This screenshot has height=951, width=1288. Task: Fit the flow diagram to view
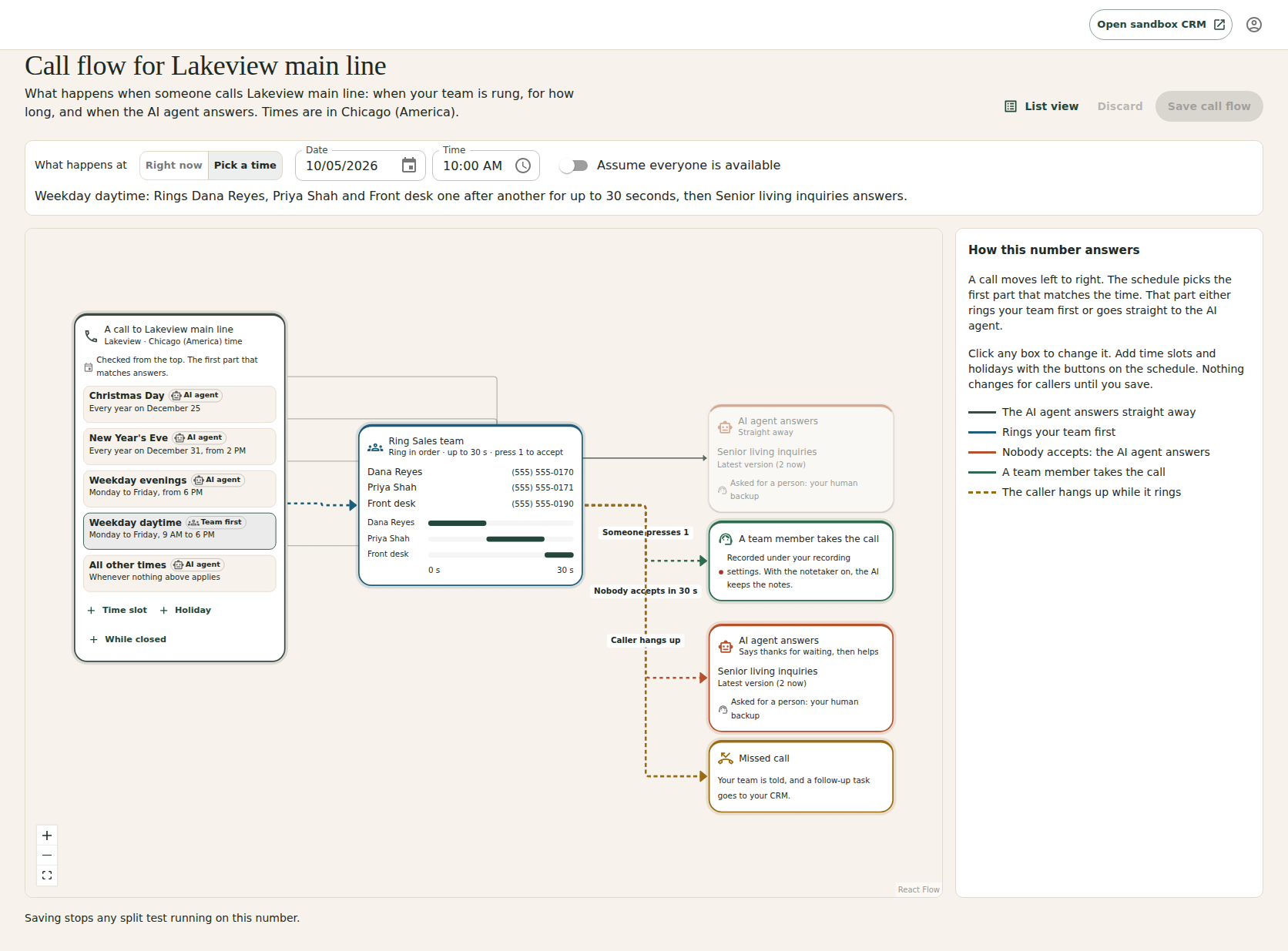tap(47, 876)
